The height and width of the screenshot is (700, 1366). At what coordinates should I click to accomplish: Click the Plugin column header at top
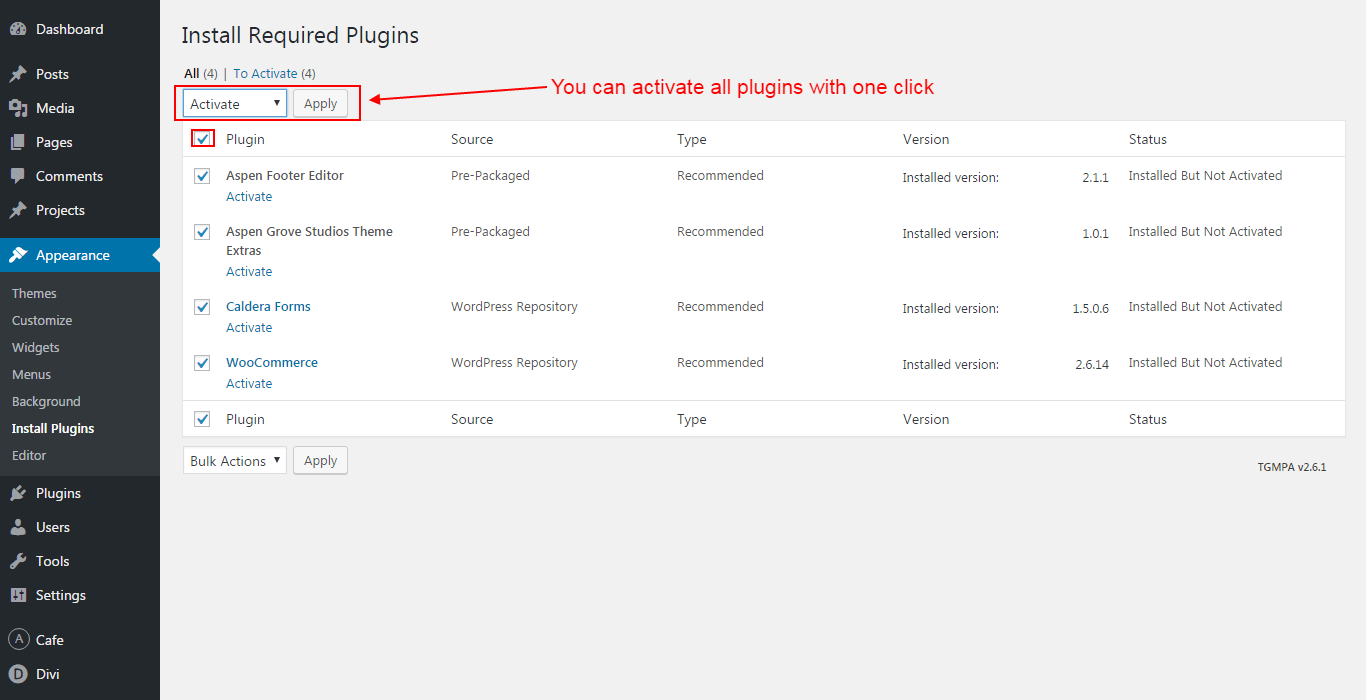(x=245, y=139)
